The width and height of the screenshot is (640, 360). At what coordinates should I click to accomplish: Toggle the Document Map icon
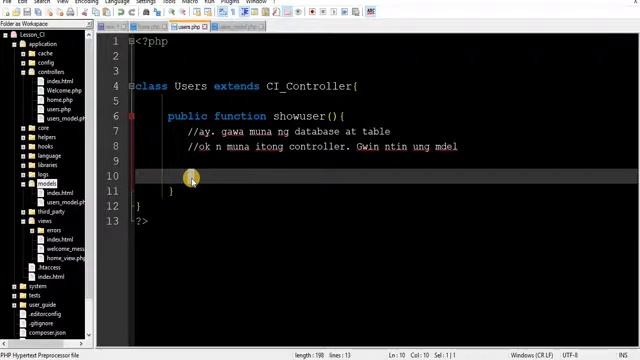click(x=266, y=12)
